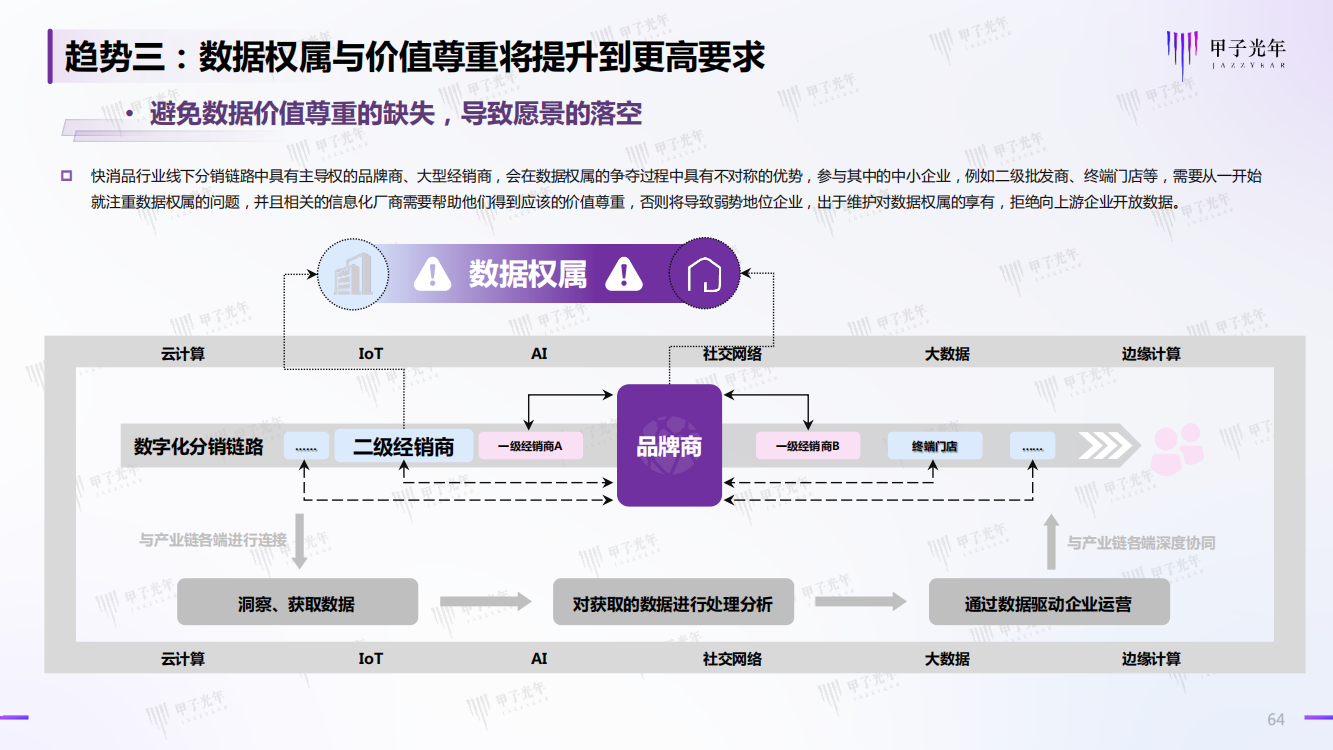Image resolution: width=1333 pixels, height=750 pixels.
Task: Click the gray arrow after 洞察、获取数据
Action: pyautogui.click(x=486, y=601)
